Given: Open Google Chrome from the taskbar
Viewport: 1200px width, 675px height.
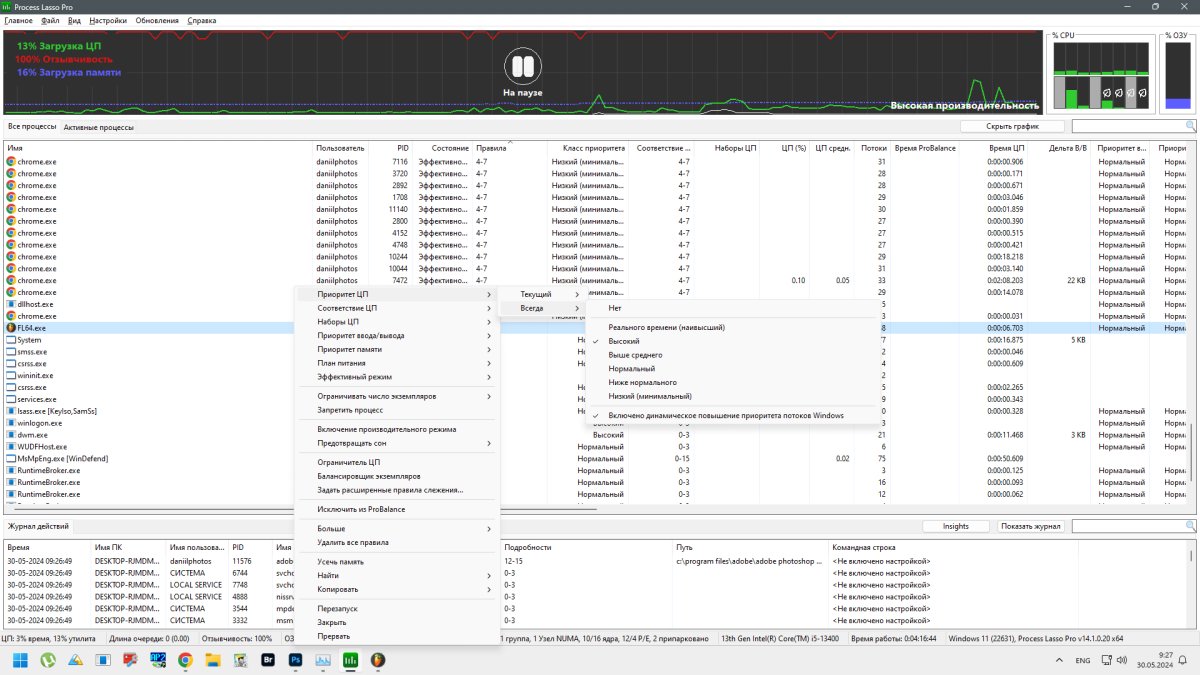Looking at the screenshot, I should tap(185, 660).
